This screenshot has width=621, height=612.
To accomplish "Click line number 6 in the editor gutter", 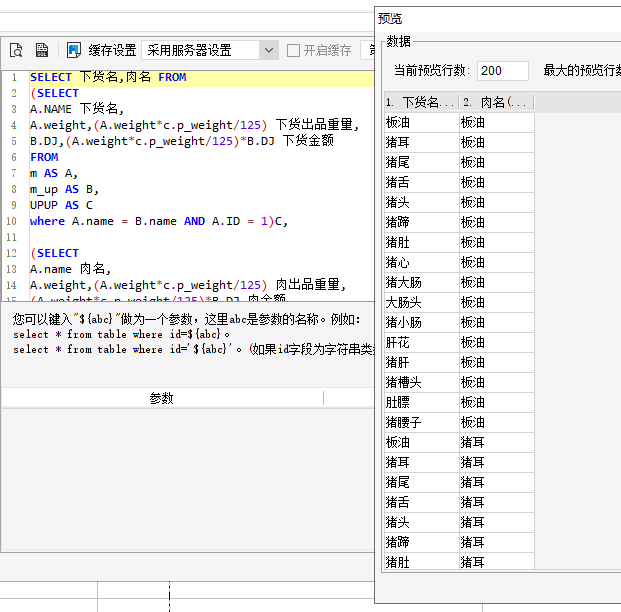I will [13, 157].
